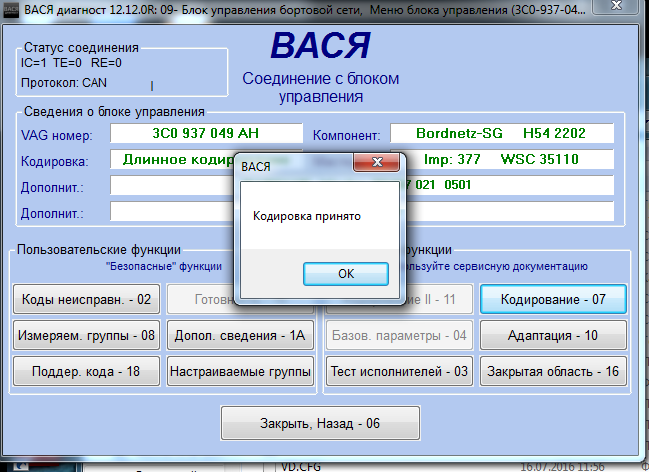Open Измеряем. группы - 08
The image size is (649, 472).
point(86,335)
